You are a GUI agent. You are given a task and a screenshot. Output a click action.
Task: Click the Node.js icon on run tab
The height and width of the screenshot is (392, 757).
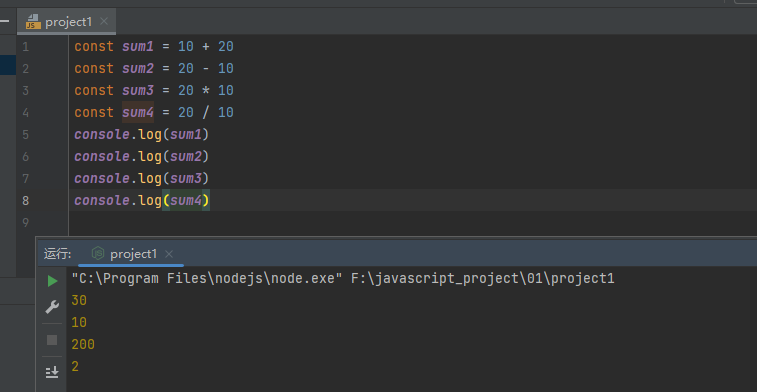[x=98, y=253]
